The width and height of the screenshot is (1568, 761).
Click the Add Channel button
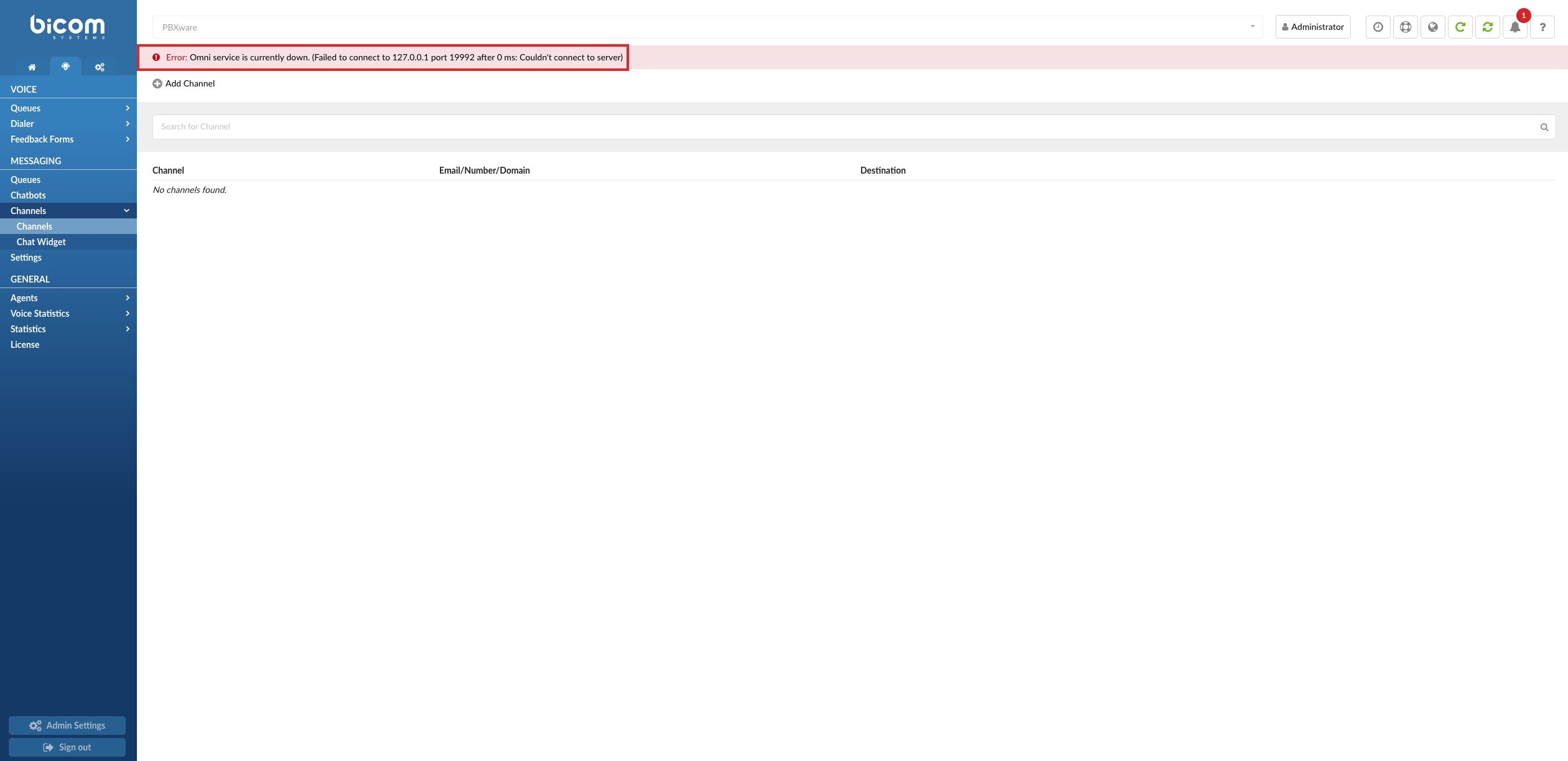click(x=183, y=83)
